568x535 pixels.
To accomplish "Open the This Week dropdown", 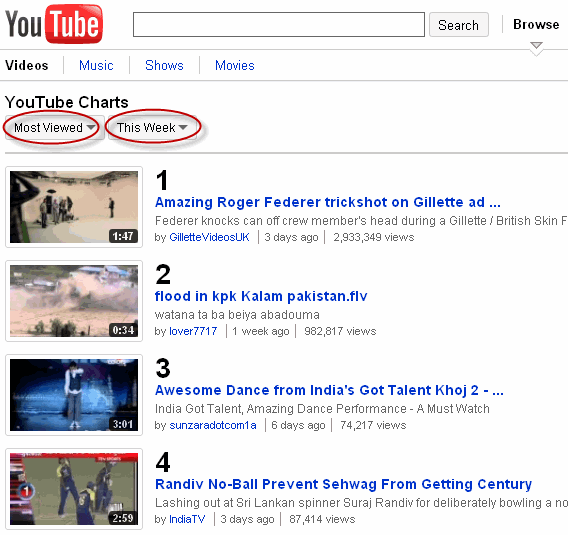I will click(x=152, y=128).
